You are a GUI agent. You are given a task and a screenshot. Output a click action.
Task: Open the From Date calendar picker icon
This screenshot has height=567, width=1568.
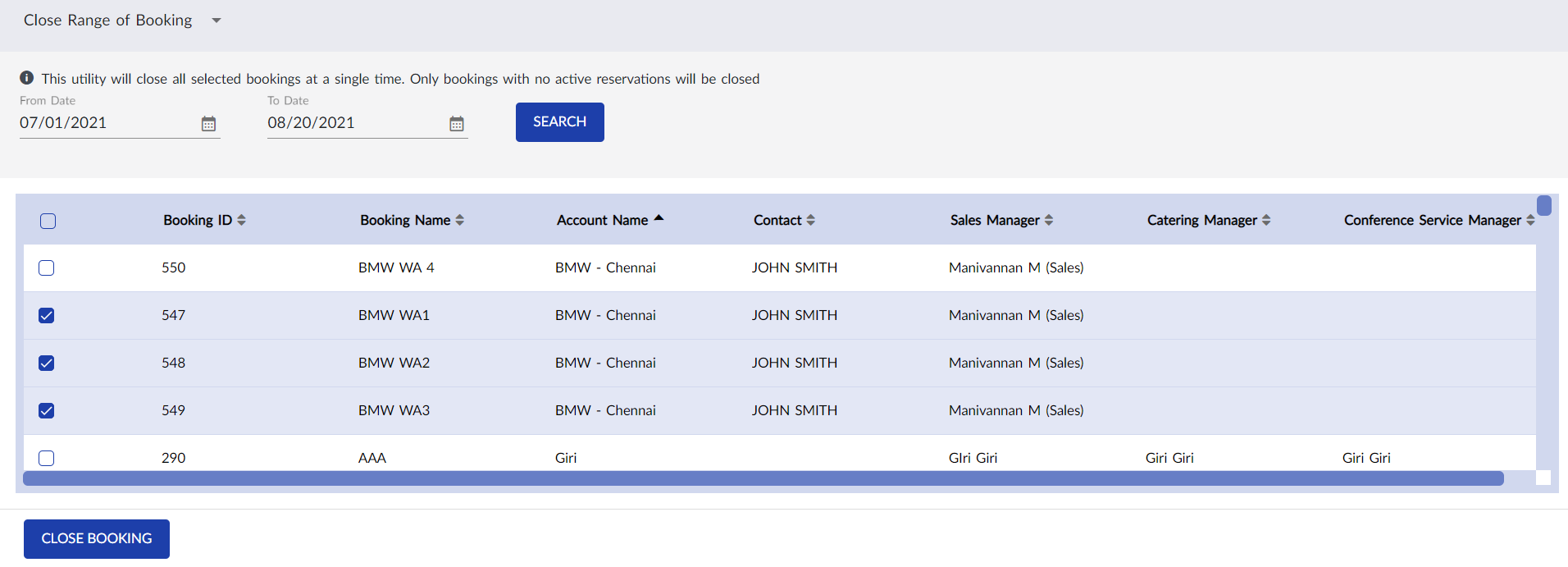209,124
